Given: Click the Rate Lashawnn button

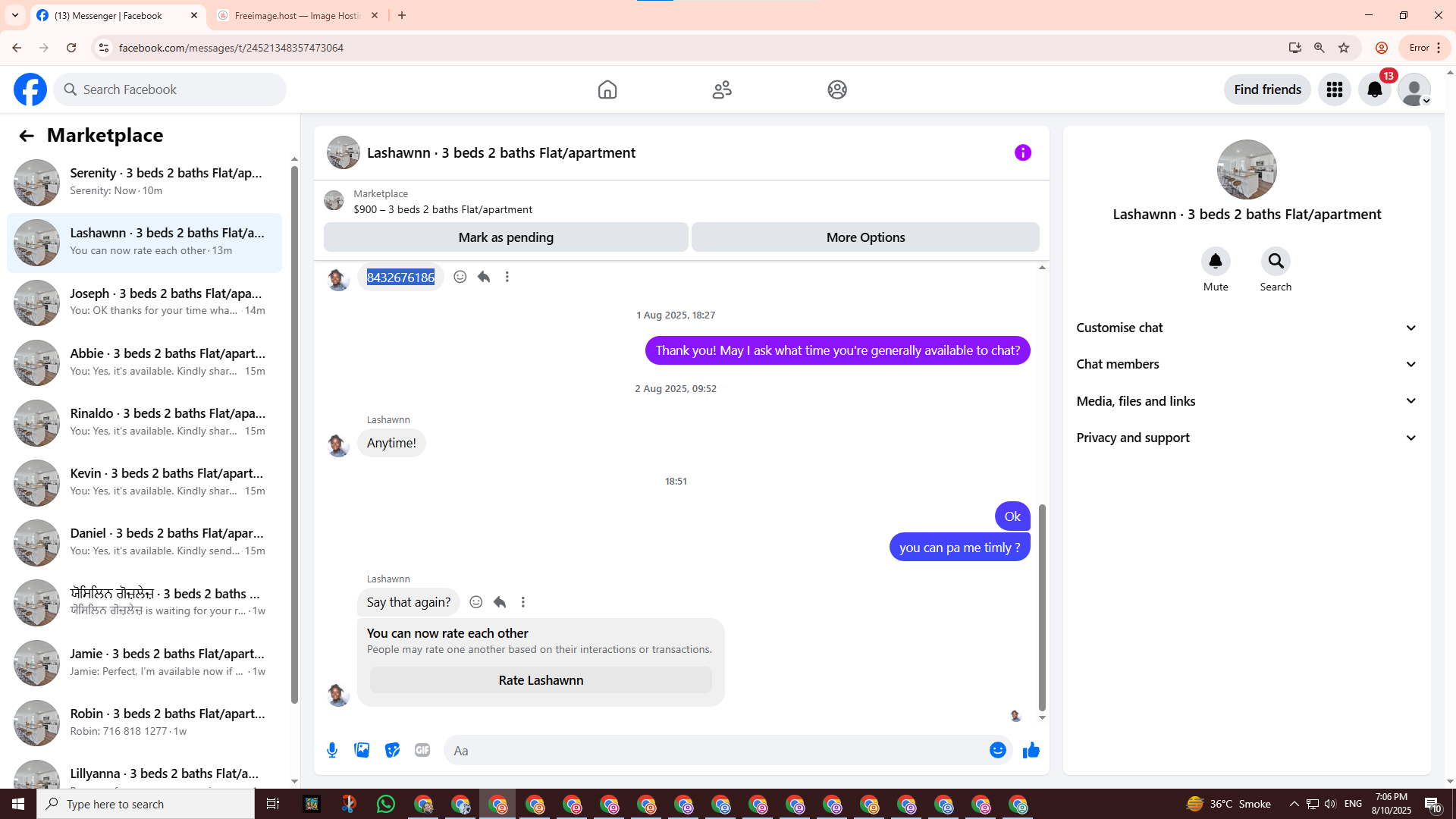Looking at the screenshot, I should 541,680.
